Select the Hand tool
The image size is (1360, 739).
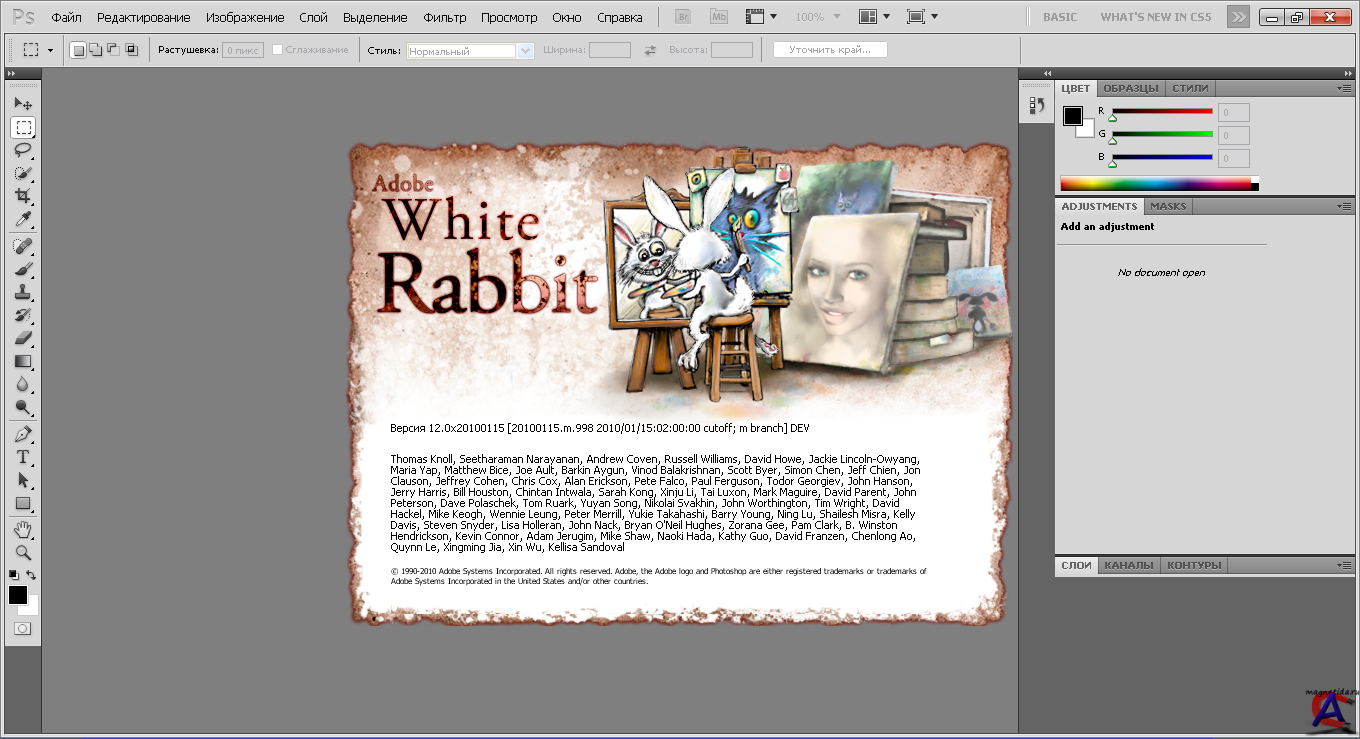click(23, 529)
